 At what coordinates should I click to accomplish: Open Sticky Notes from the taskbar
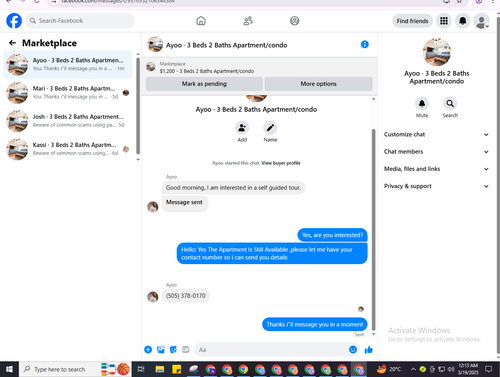click(x=177, y=369)
